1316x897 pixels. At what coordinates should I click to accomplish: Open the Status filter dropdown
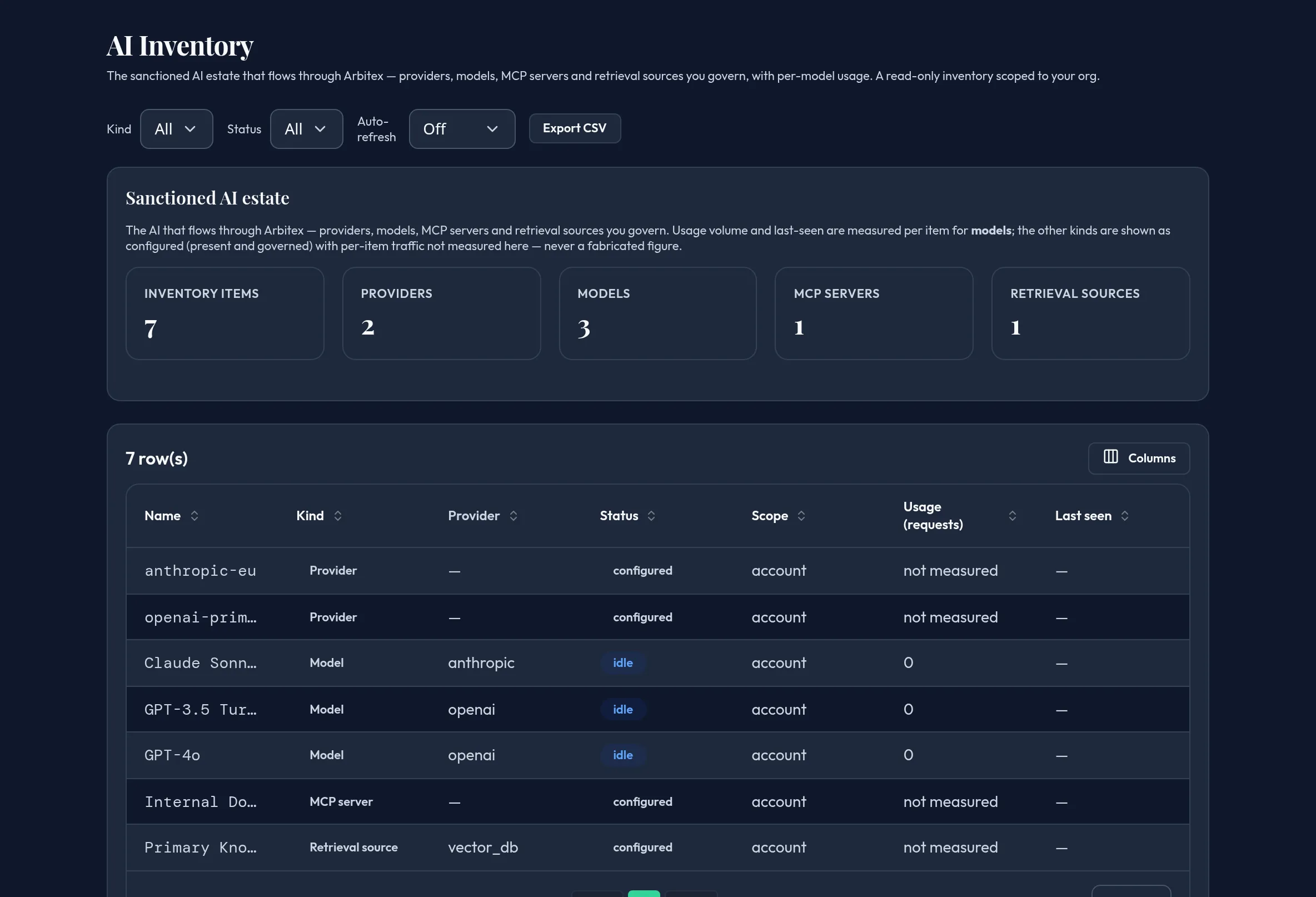point(306,129)
